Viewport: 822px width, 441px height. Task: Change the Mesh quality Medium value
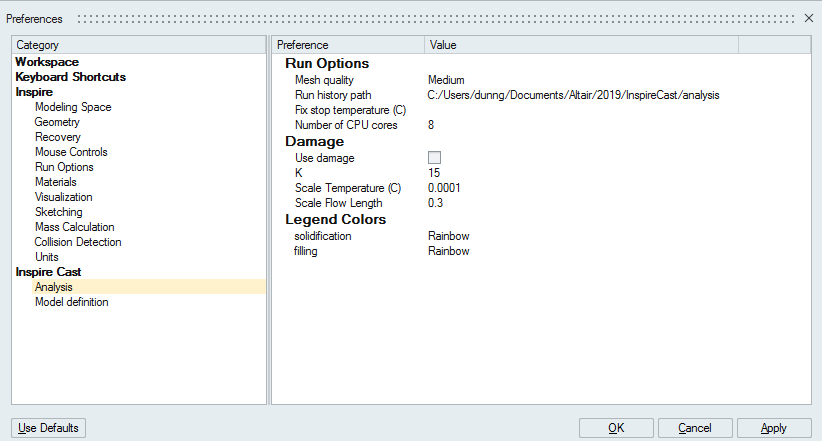click(x=446, y=80)
